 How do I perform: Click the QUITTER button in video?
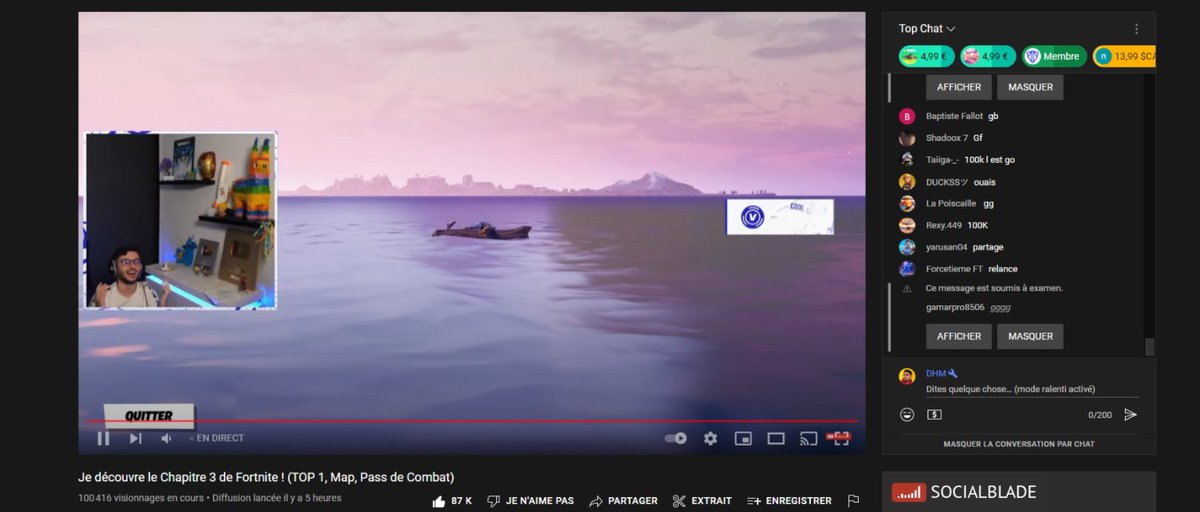[149, 416]
